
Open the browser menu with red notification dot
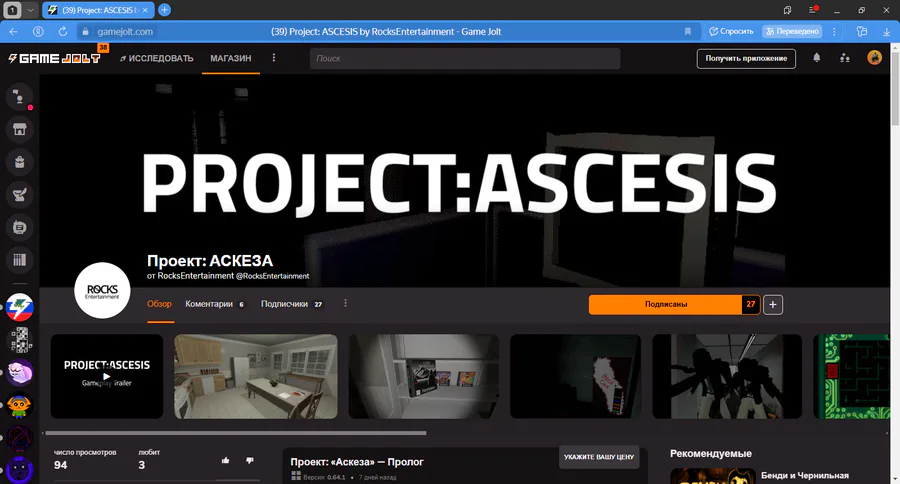[813, 10]
